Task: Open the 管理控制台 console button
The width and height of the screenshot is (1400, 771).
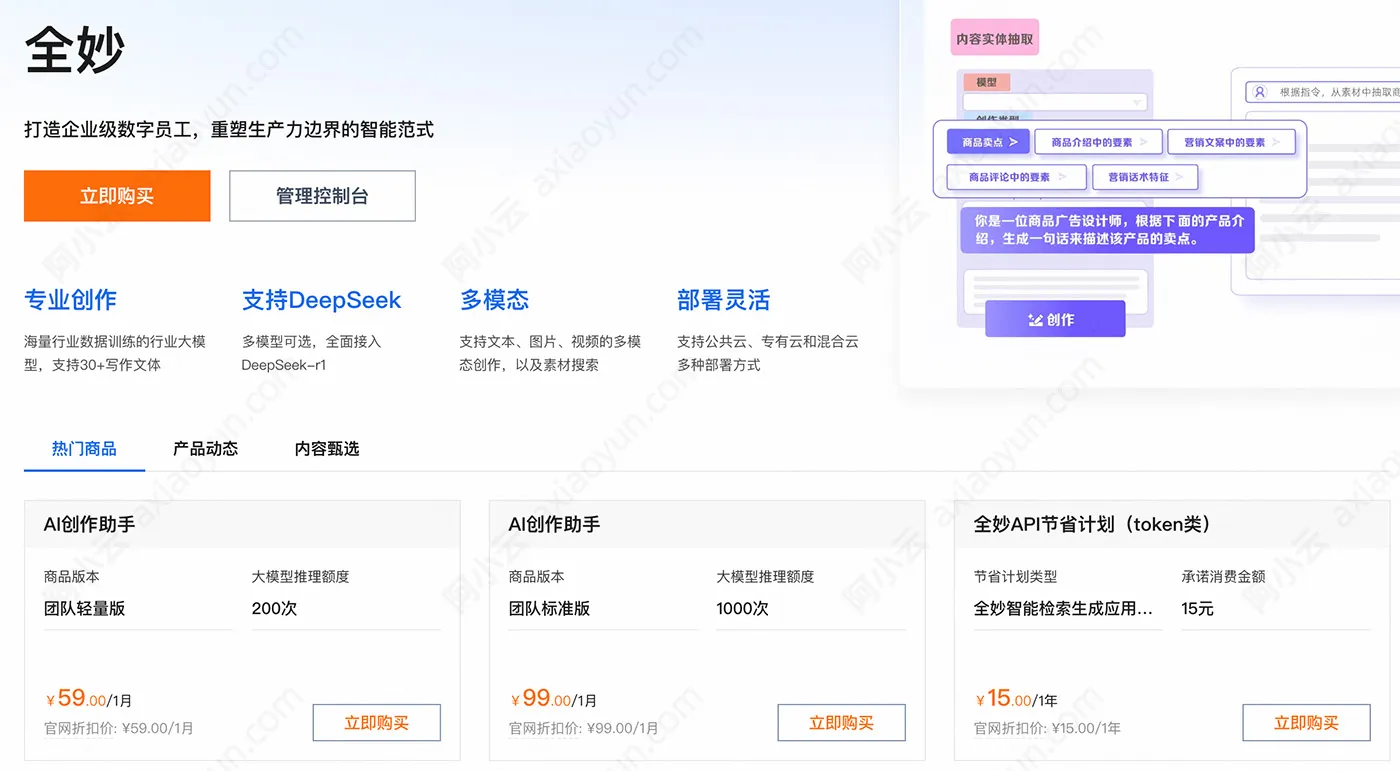Action: tap(322, 196)
